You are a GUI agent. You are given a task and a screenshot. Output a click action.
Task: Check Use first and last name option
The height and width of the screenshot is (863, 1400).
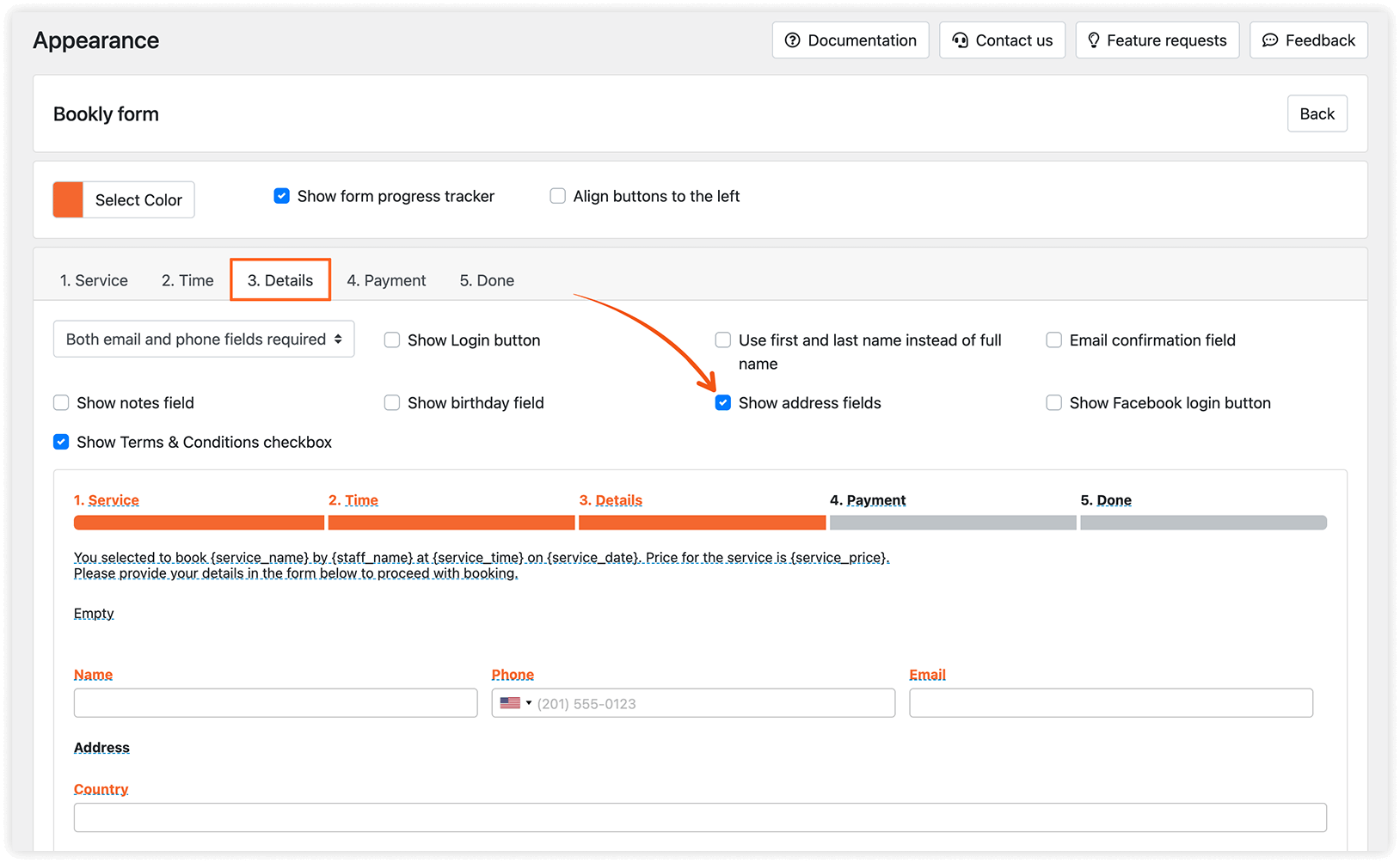[x=723, y=340]
